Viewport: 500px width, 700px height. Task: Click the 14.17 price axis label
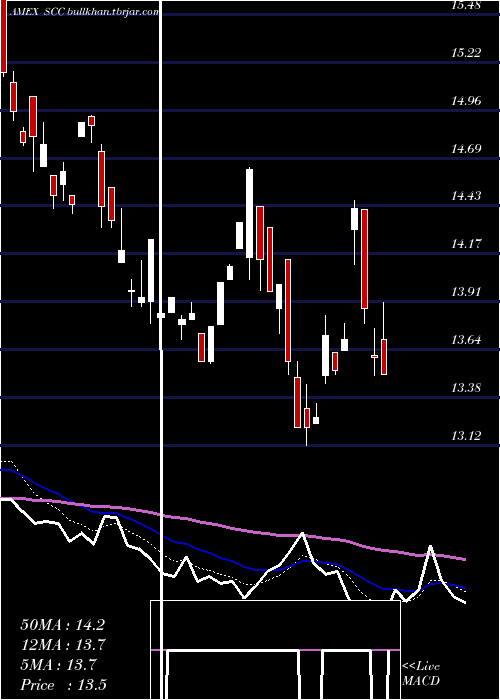pyautogui.click(x=466, y=244)
